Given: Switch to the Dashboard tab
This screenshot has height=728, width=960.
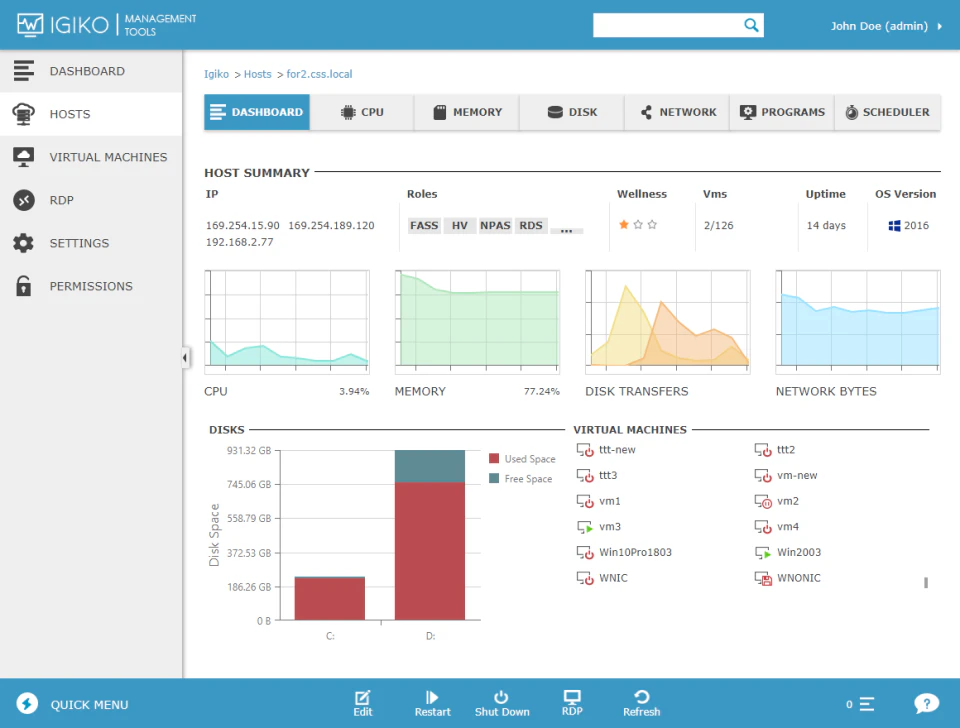Looking at the screenshot, I should point(256,112).
